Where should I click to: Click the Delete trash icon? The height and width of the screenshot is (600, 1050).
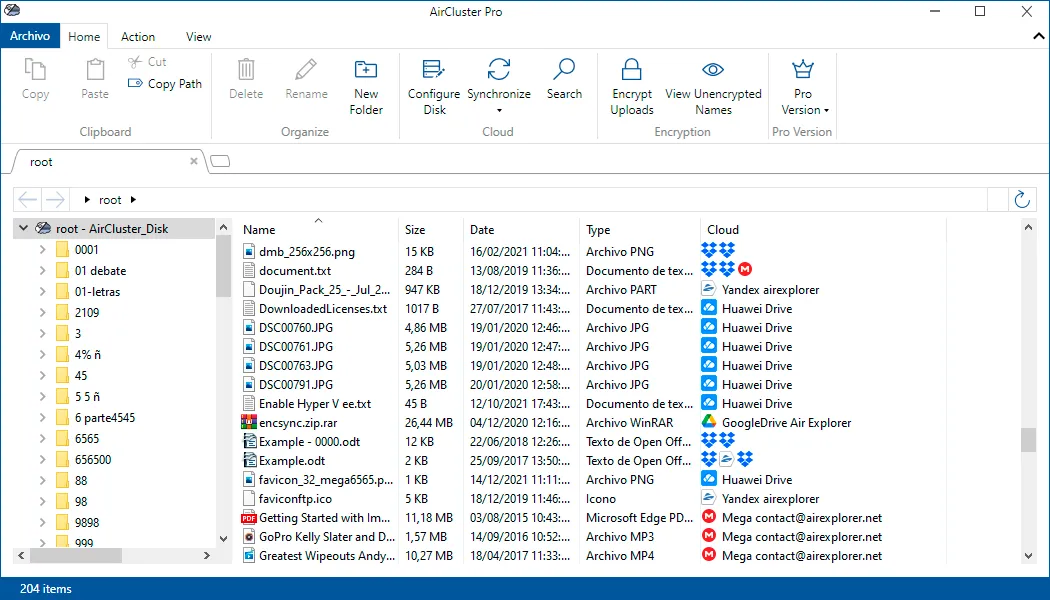[x=246, y=70]
